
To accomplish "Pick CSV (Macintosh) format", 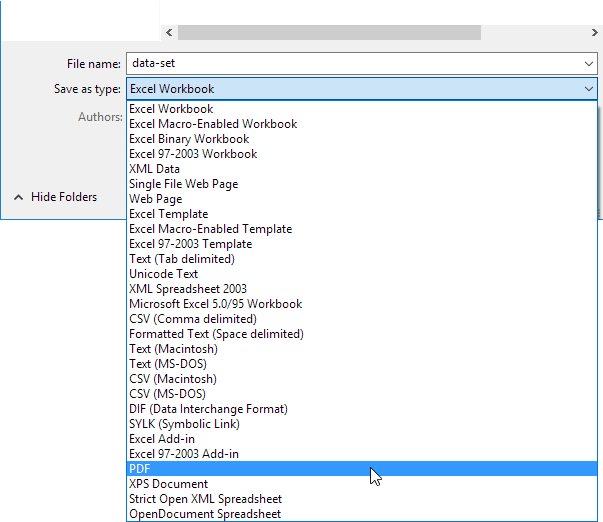I will [361, 379].
